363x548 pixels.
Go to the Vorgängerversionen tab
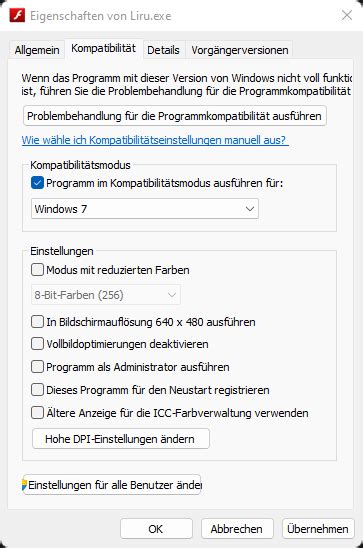point(240,50)
